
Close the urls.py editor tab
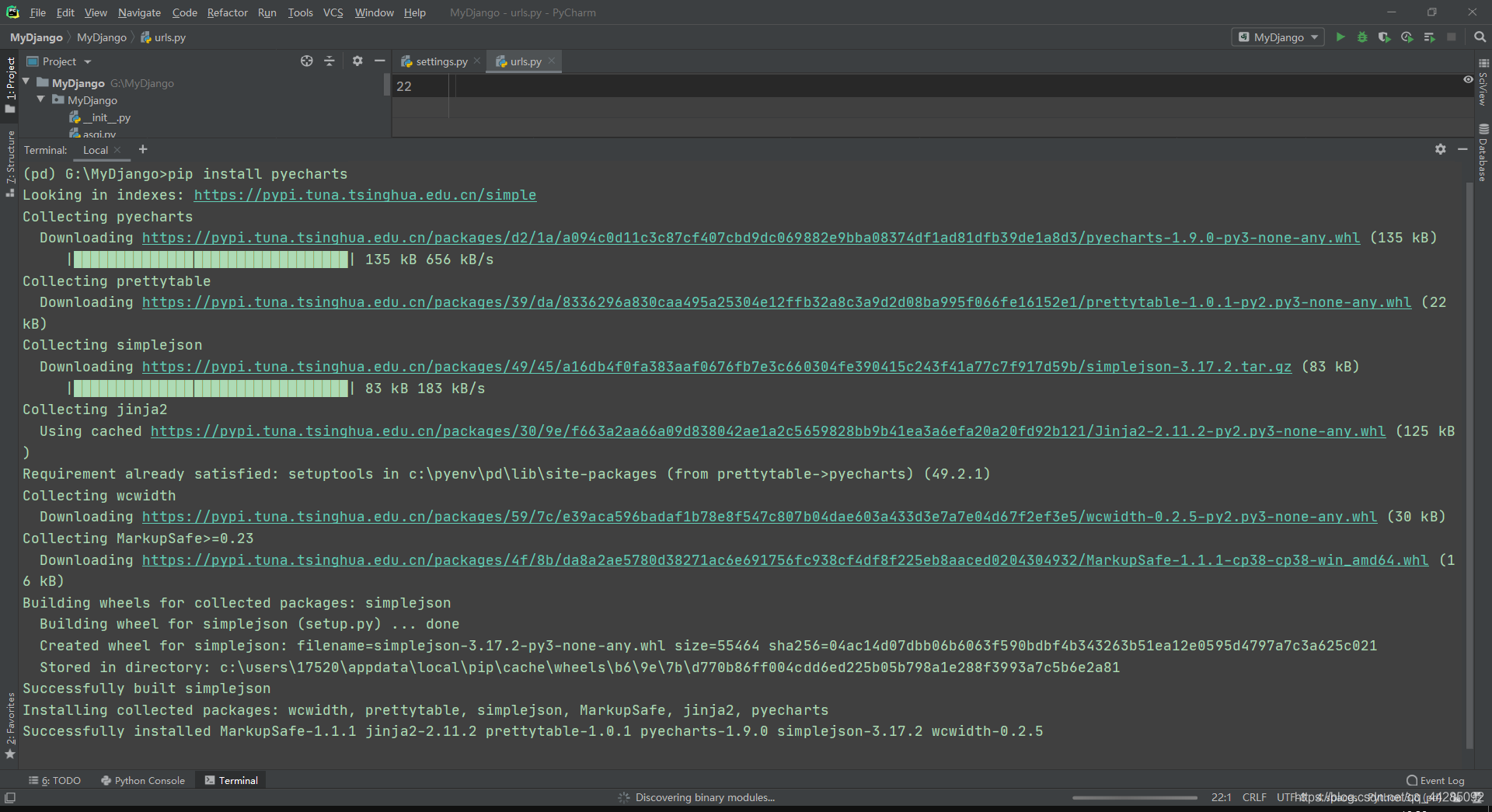552,61
